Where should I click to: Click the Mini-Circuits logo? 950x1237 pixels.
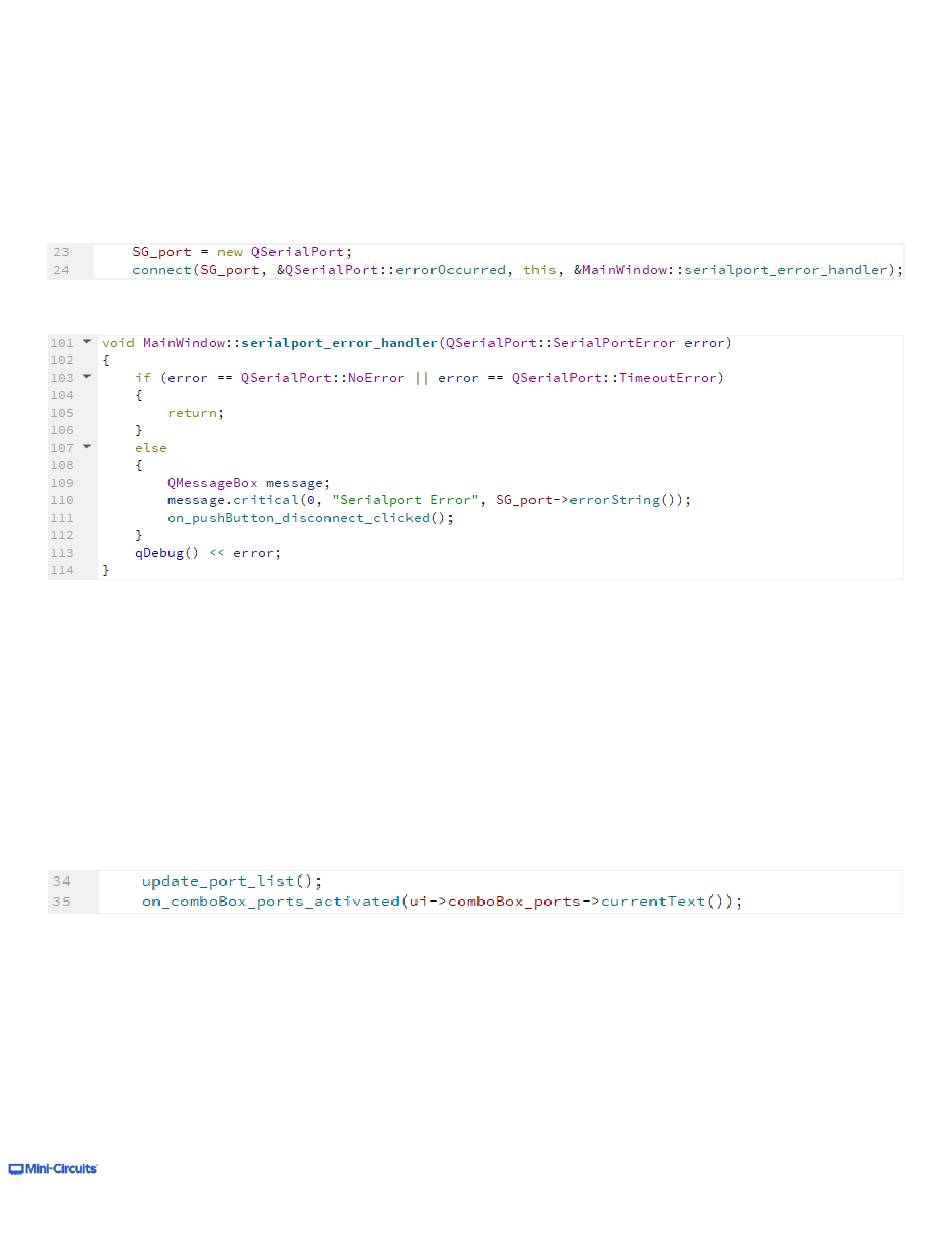coord(53,1168)
